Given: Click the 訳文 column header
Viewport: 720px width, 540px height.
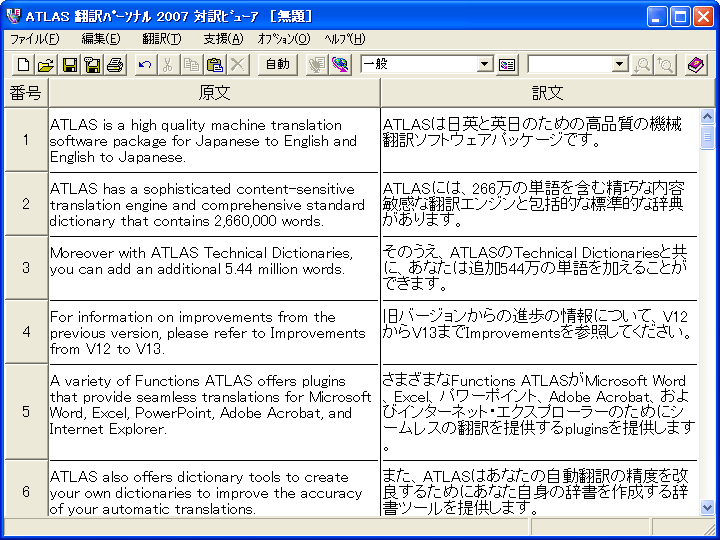Looking at the screenshot, I should [x=547, y=93].
